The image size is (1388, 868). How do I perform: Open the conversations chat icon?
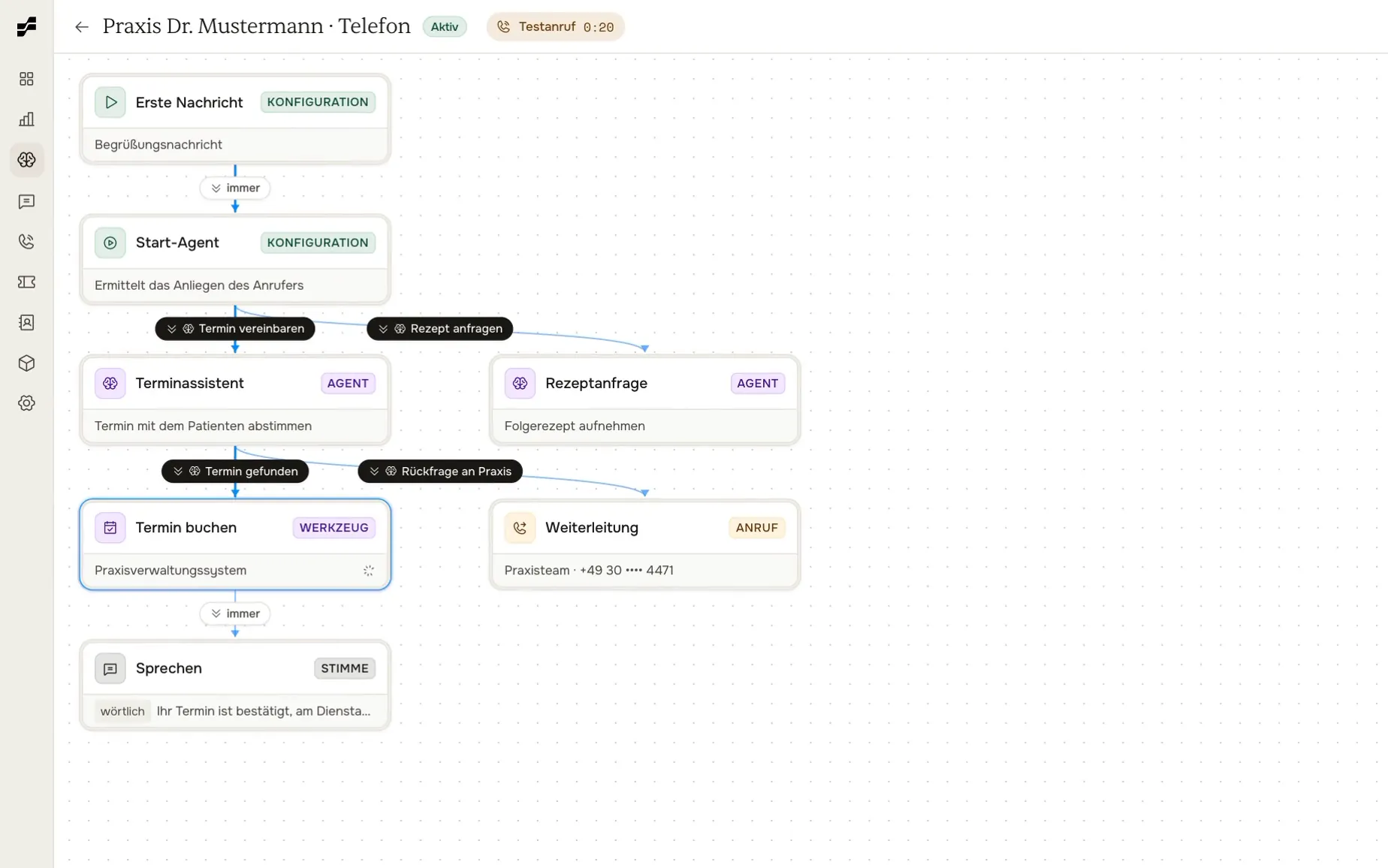coord(26,201)
